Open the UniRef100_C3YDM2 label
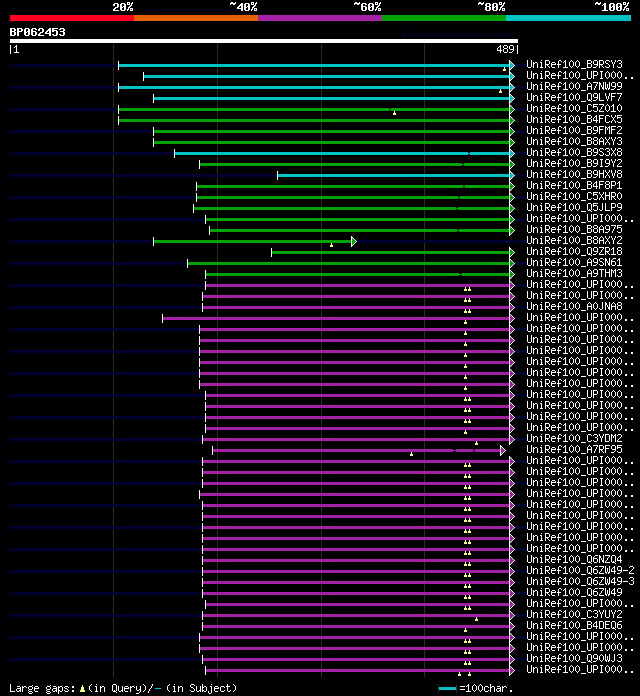 coord(574,439)
